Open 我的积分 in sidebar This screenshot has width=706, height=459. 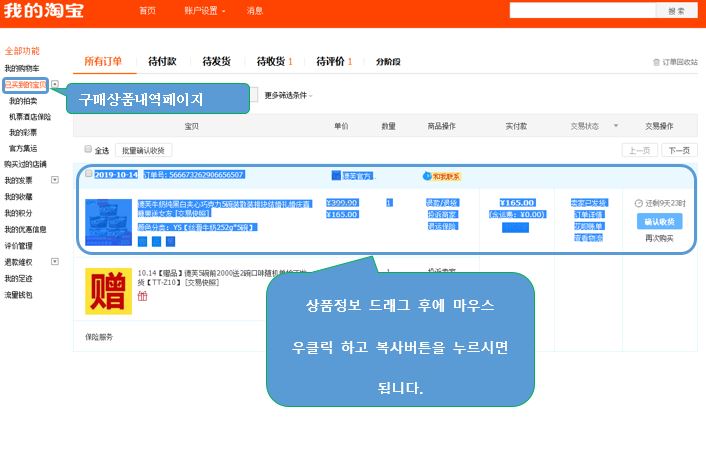(x=18, y=213)
